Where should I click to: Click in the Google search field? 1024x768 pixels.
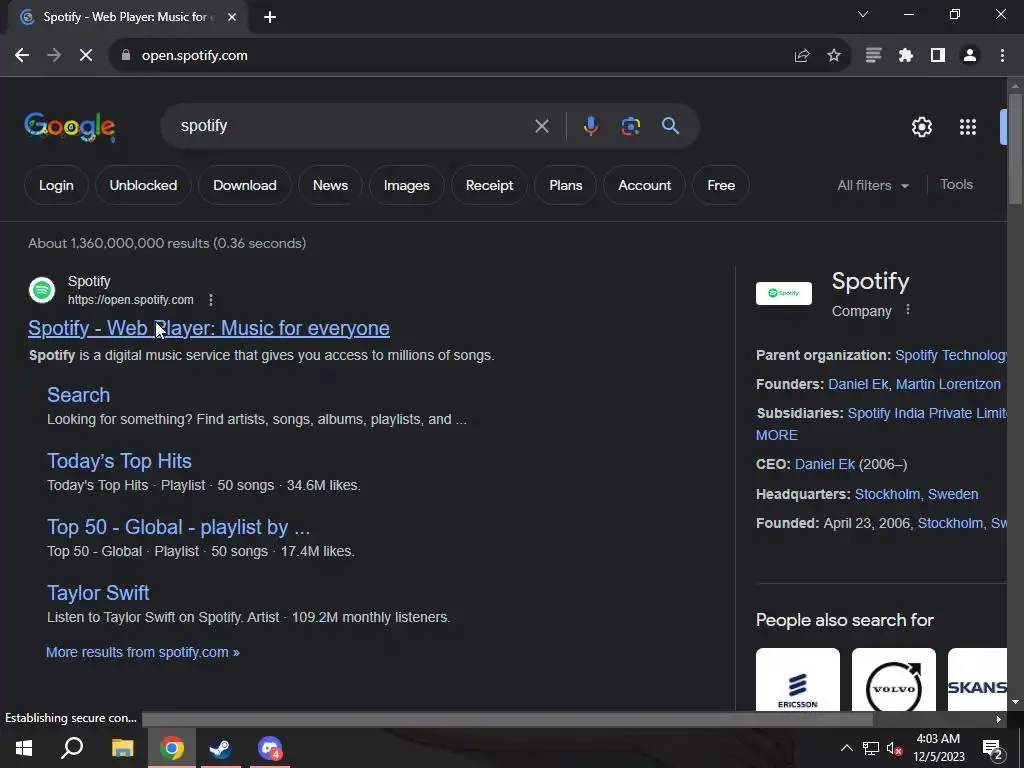(353, 126)
